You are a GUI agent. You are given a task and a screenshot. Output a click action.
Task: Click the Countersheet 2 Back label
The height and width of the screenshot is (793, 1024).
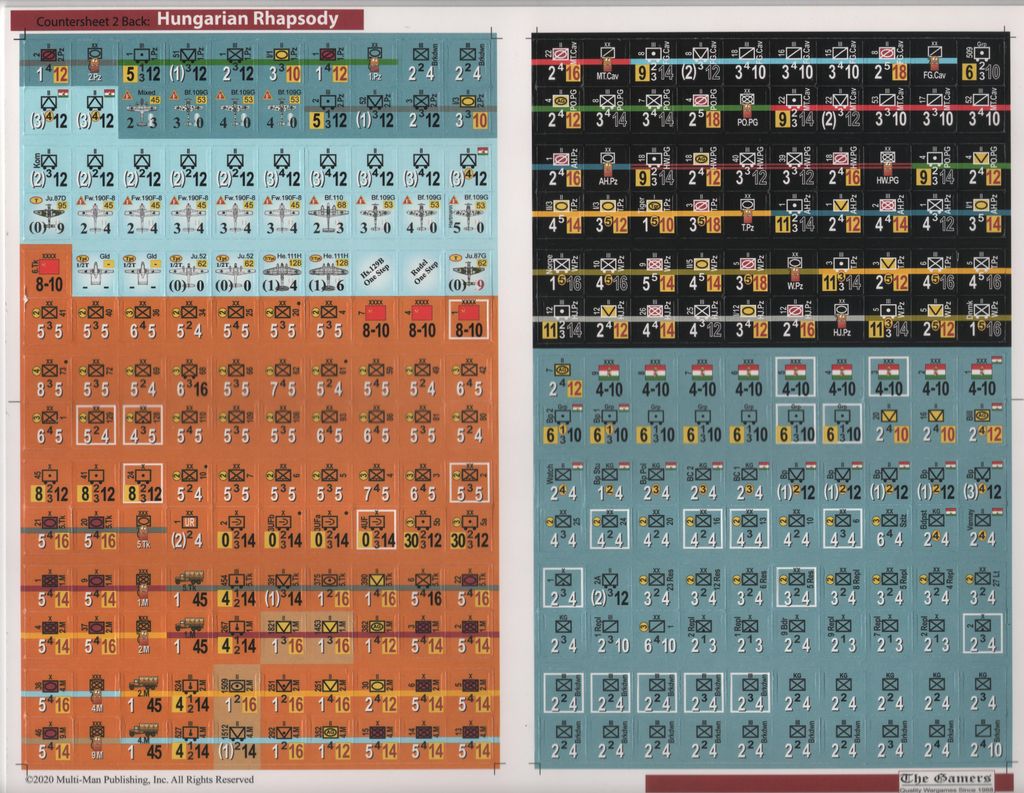point(93,21)
